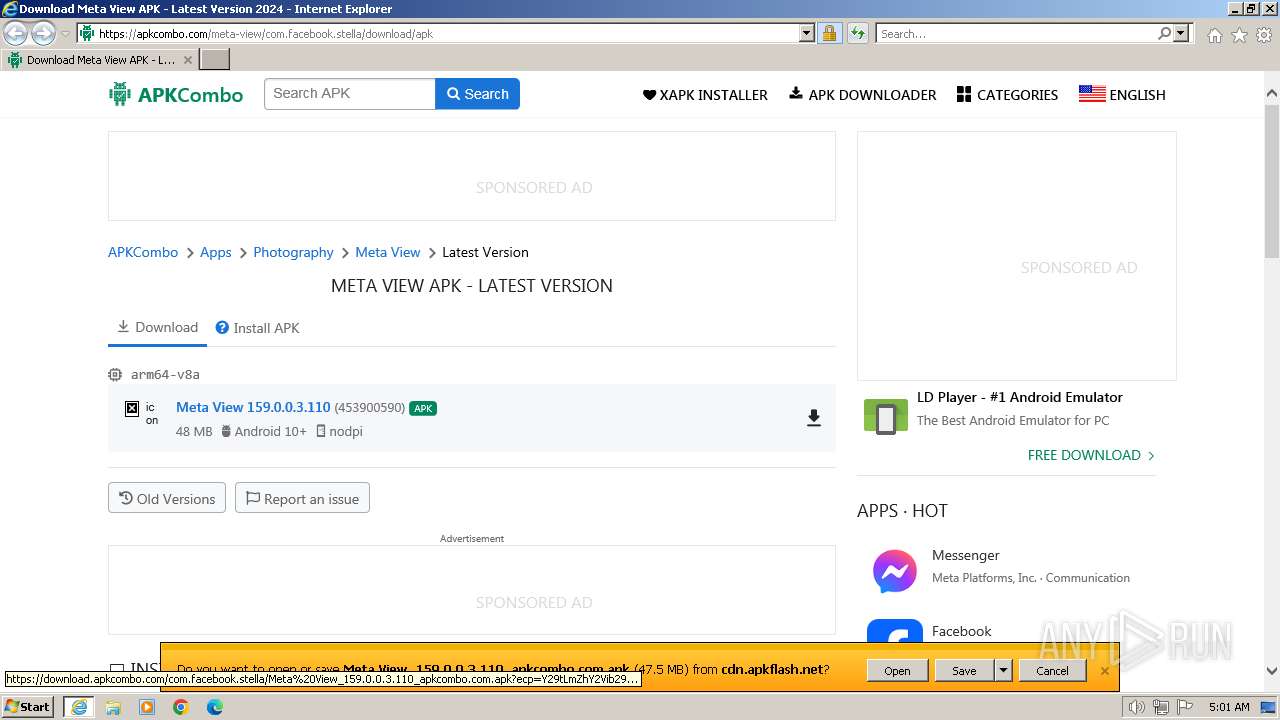The image size is (1280, 720).
Task: Open the XAPK INSTALLER page
Action: point(705,95)
